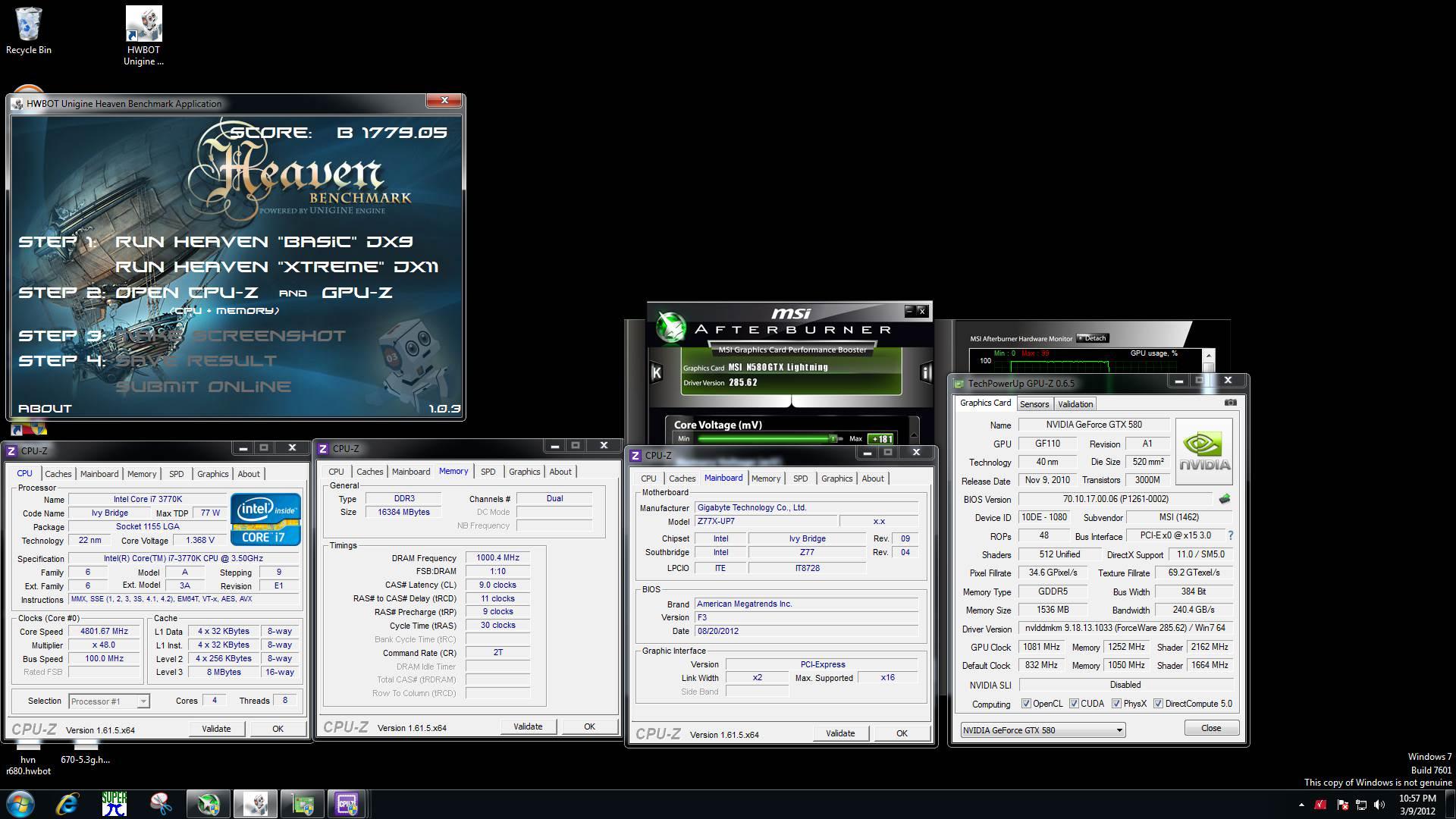Open Graphics tab in CPU-Z Mainboard window
Viewport: 1456px width, 819px height.
[x=836, y=479]
